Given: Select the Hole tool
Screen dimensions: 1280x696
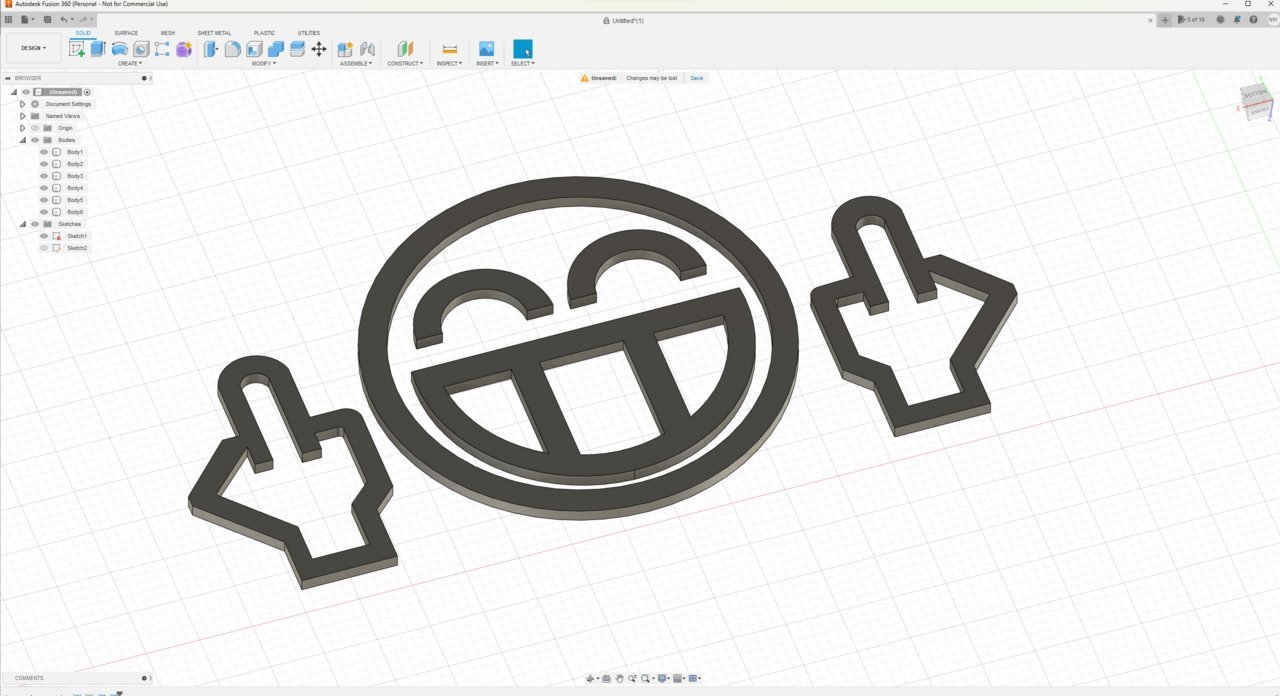Looking at the screenshot, I should click(x=141, y=49).
